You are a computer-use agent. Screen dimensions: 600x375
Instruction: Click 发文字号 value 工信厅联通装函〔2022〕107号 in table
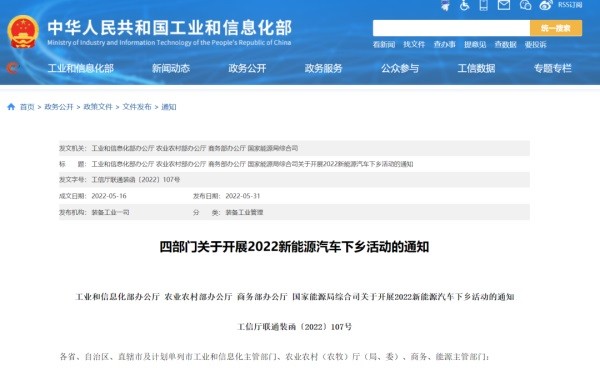135,179
